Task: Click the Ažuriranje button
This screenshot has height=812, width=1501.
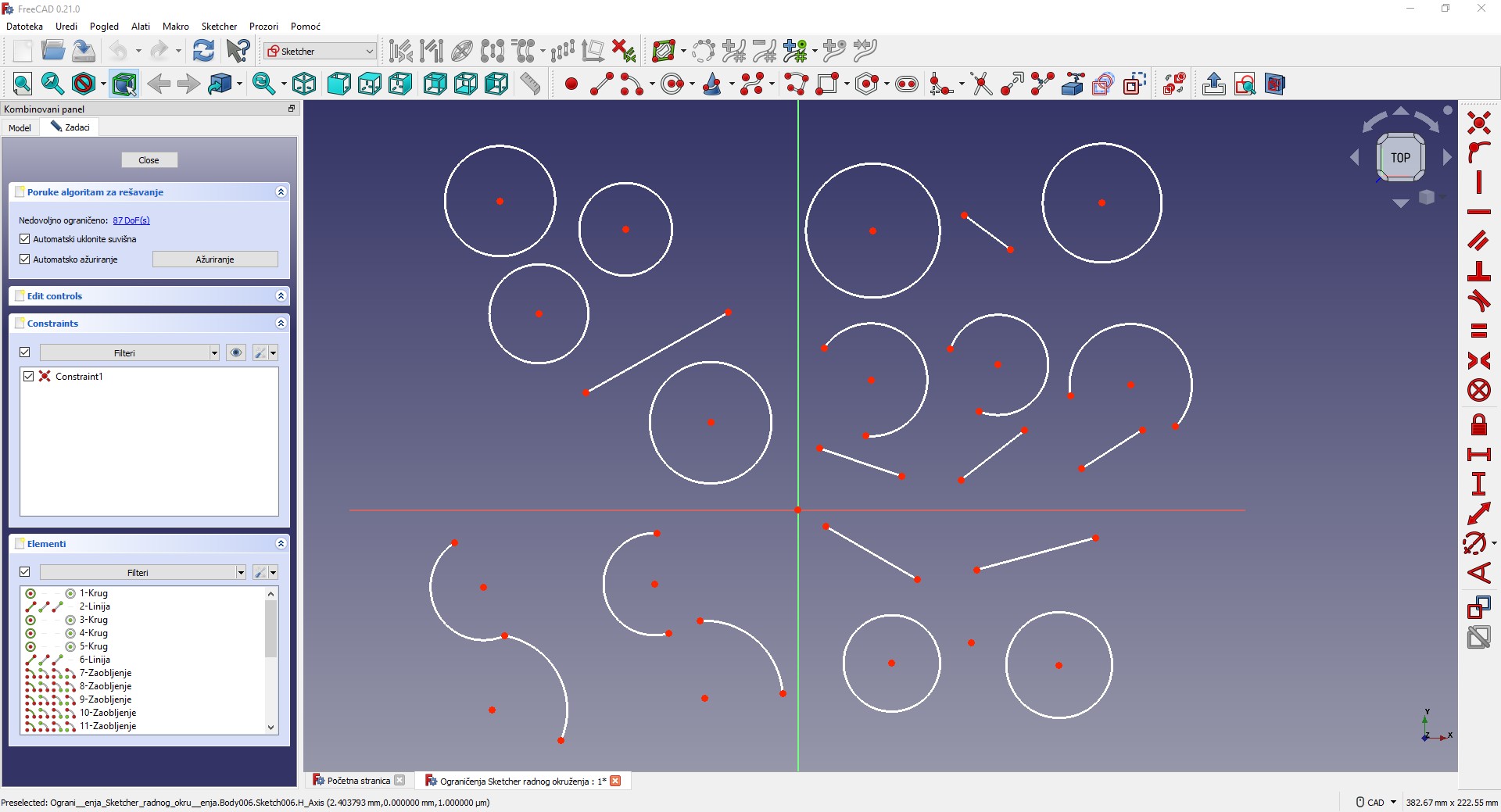Action: [215, 259]
